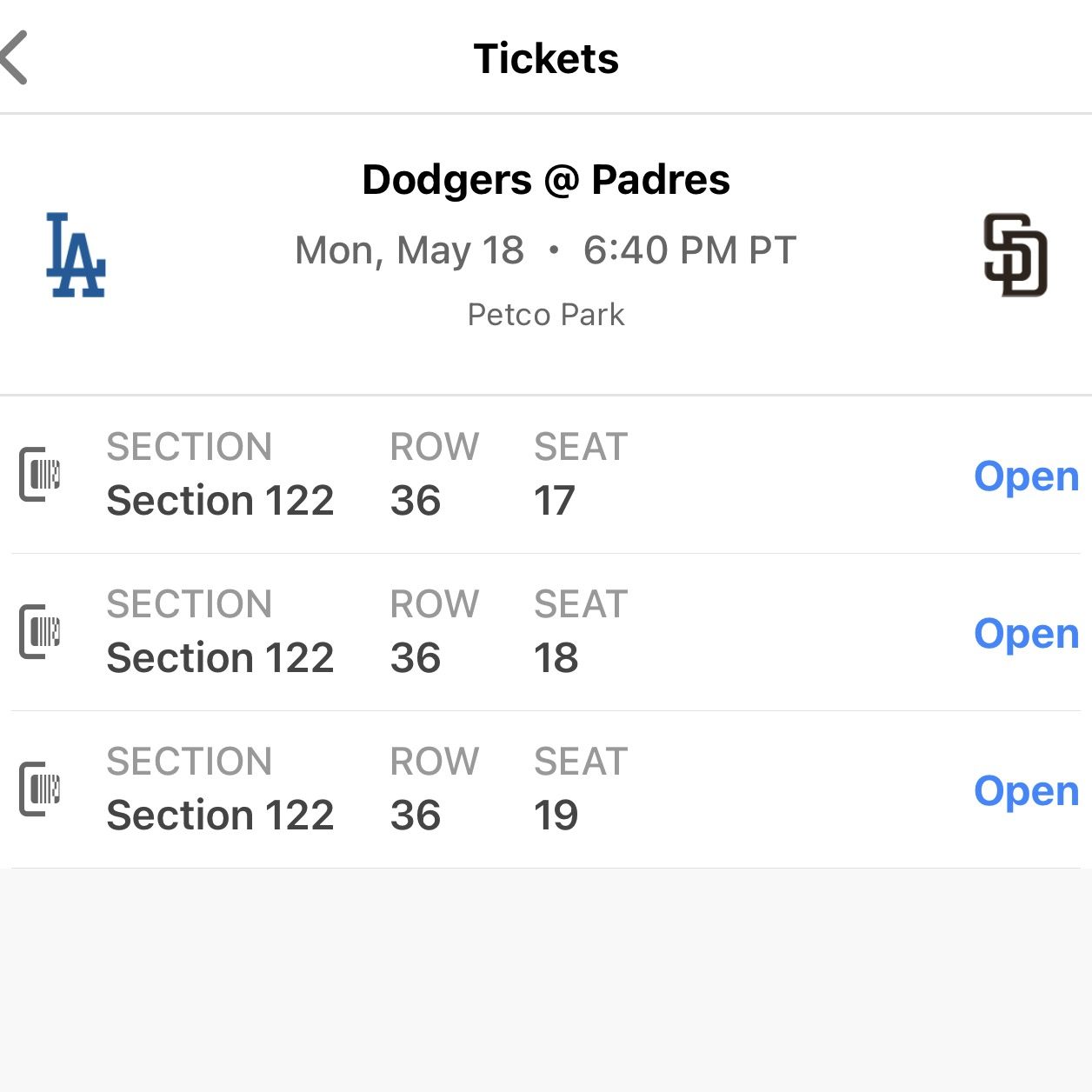Tap barcode icon for seat 17
1092x1092 pixels.
coord(40,475)
